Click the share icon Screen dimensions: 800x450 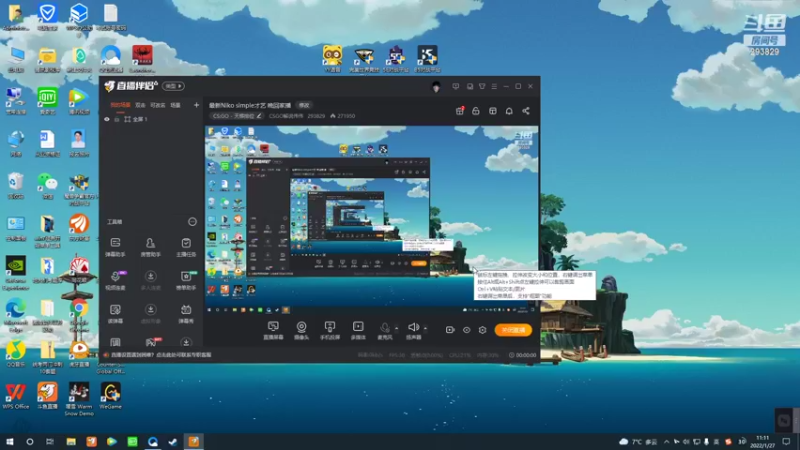coord(526,111)
